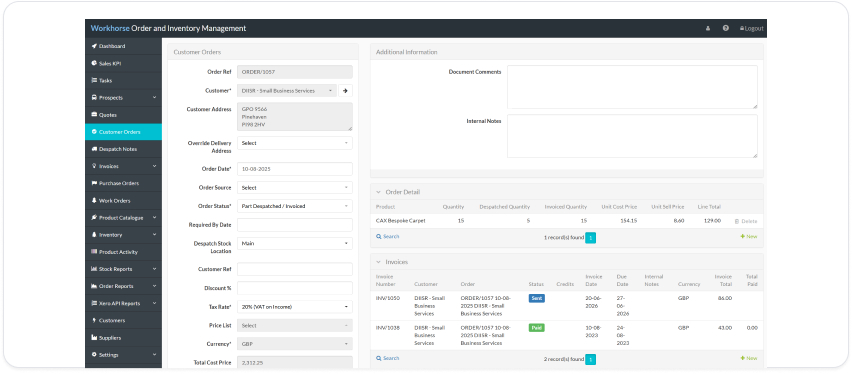The height and width of the screenshot is (374, 852).
Task: Click the Order Reports area chart icon
Action: [x=94, y=286]
